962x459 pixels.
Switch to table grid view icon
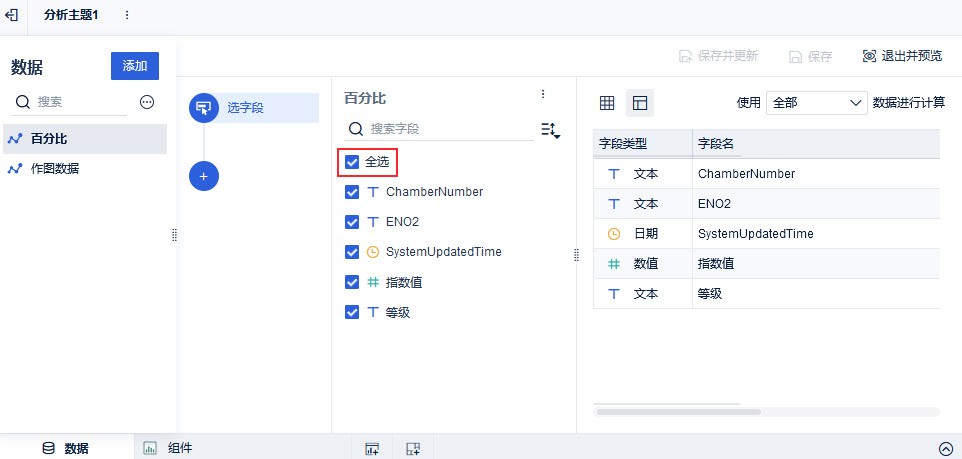tap(607, 103)
